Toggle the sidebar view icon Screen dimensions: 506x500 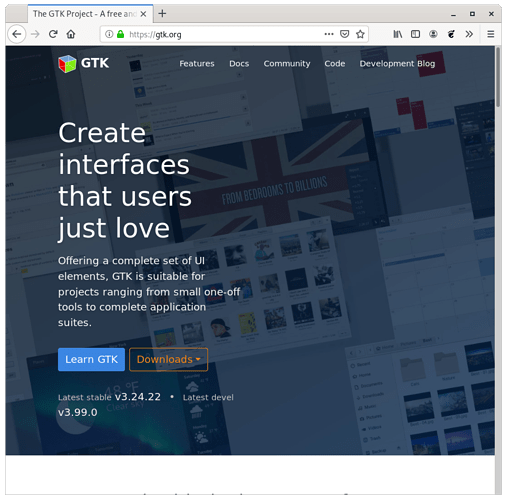[x=415, y=34]
